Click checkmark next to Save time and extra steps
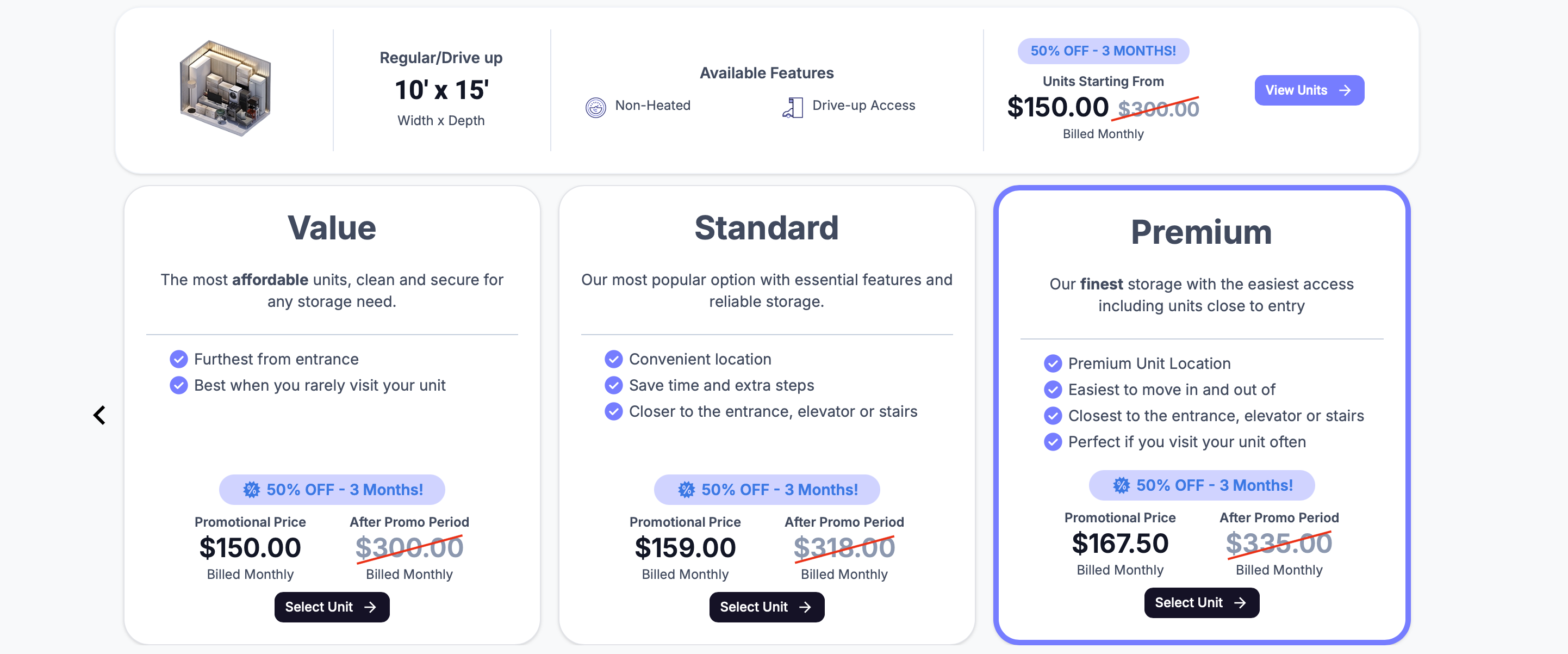1568x654 pixels. coord(613,385)
